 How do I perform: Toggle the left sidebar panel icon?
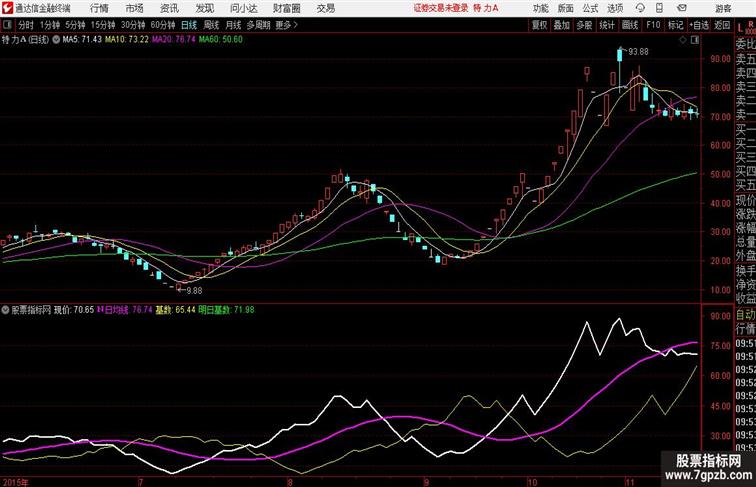[x=7, y=25]
